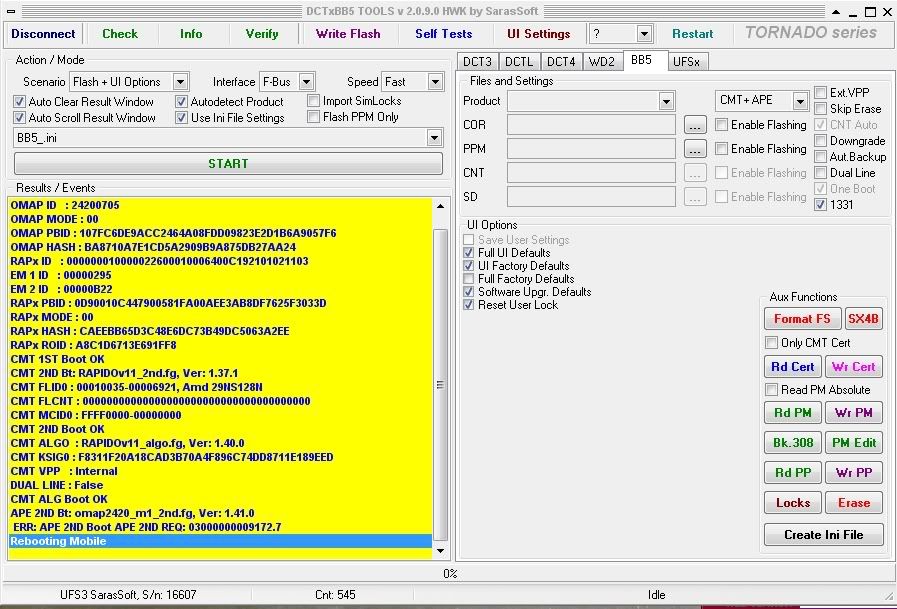Click Wr PM
The height and width of the screenshot is (609, 897).
coord(854,412)
